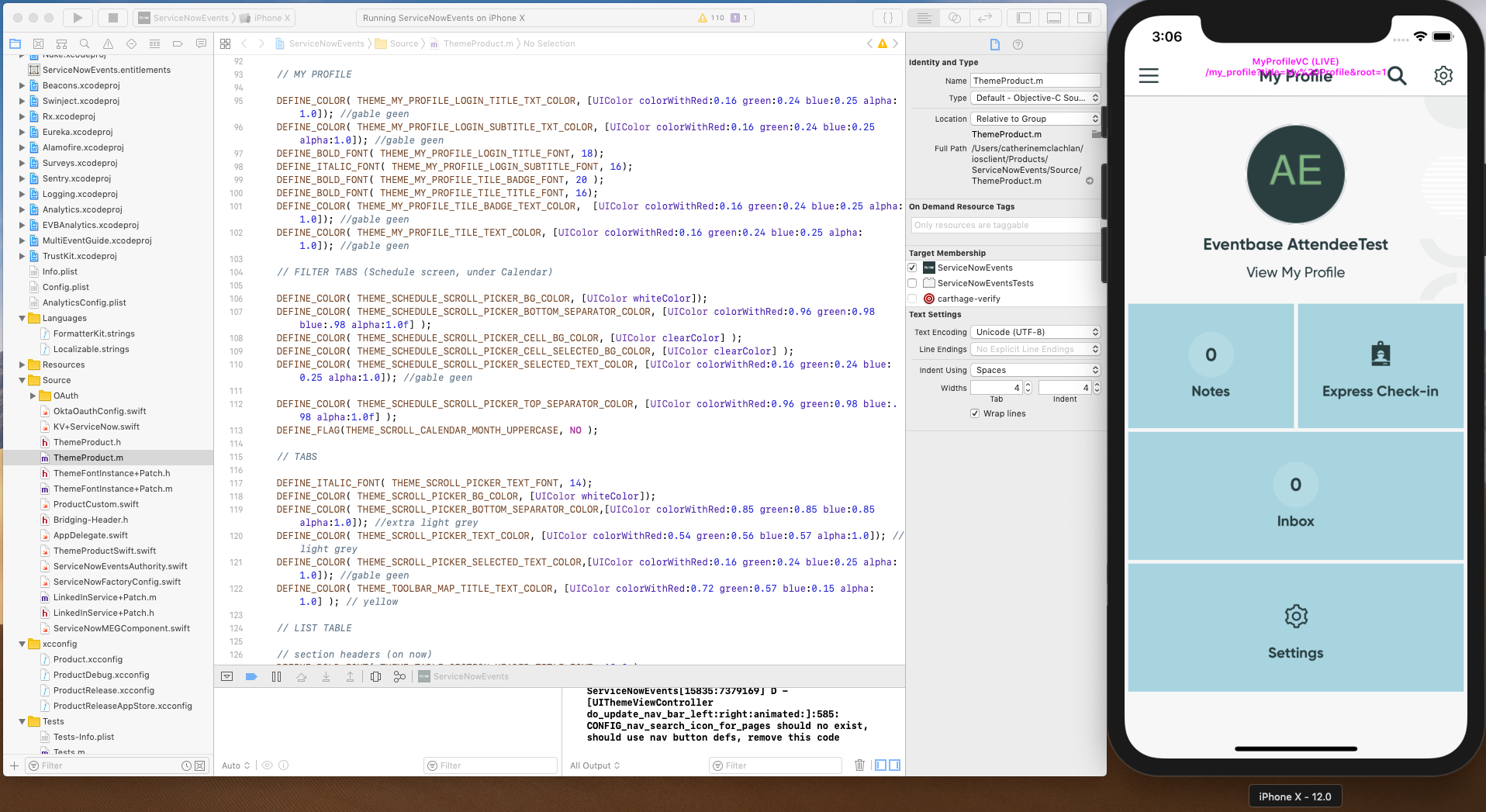Click Step Into in debug bar
The height and width of the screenshot is (812, 1486).
pos(326,676)
